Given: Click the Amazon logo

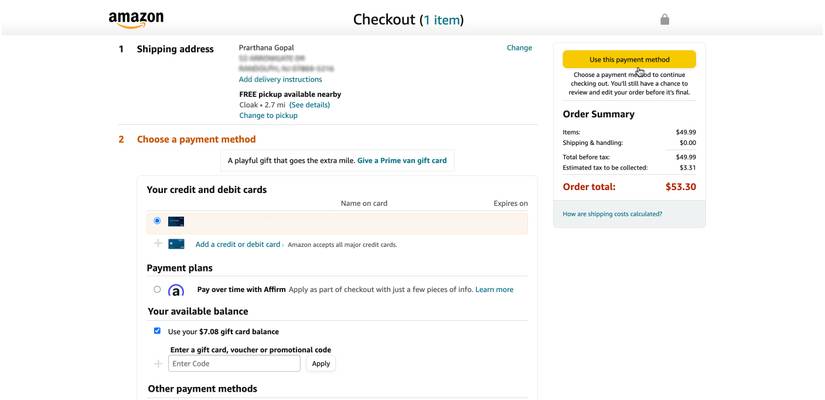Looking at the screenshot, I should pos(136,19).
